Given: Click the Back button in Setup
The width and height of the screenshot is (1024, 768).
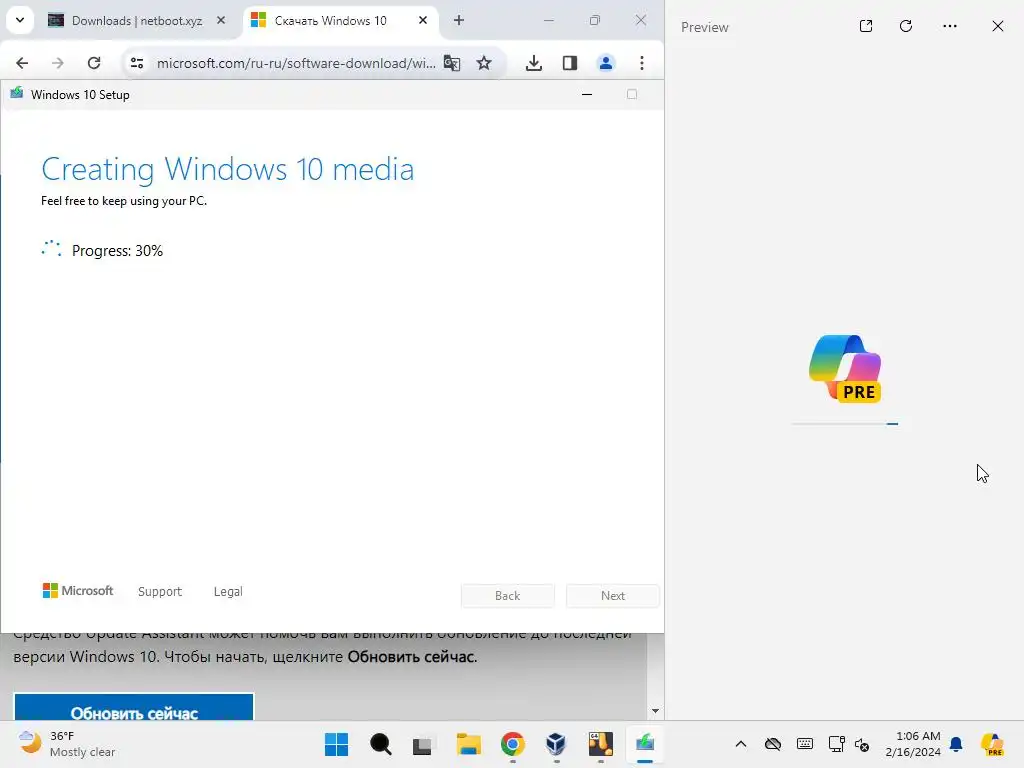Looking at the screenshot, I should [x=507, y=596].
